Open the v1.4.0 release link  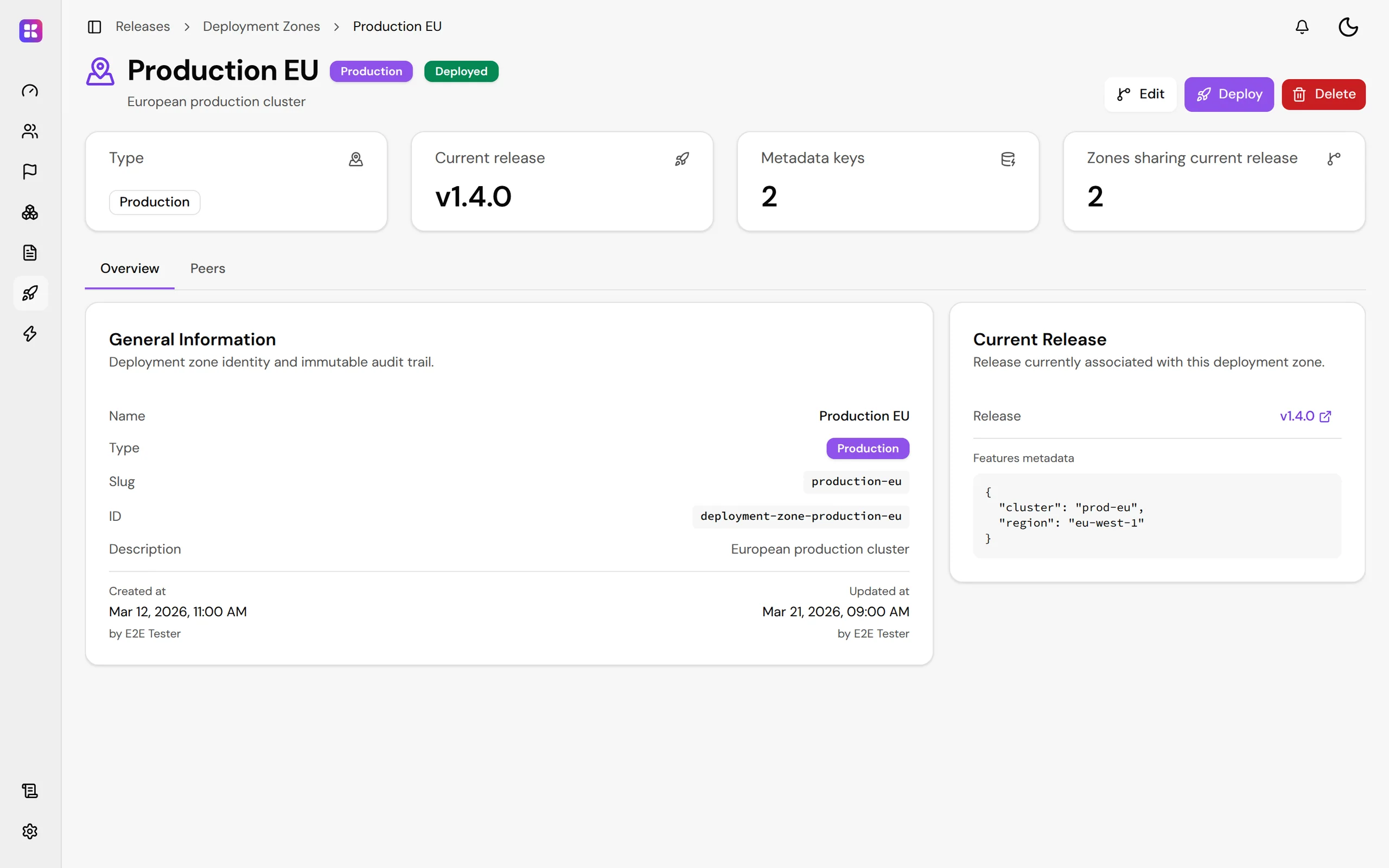[x=1305, y=416]
